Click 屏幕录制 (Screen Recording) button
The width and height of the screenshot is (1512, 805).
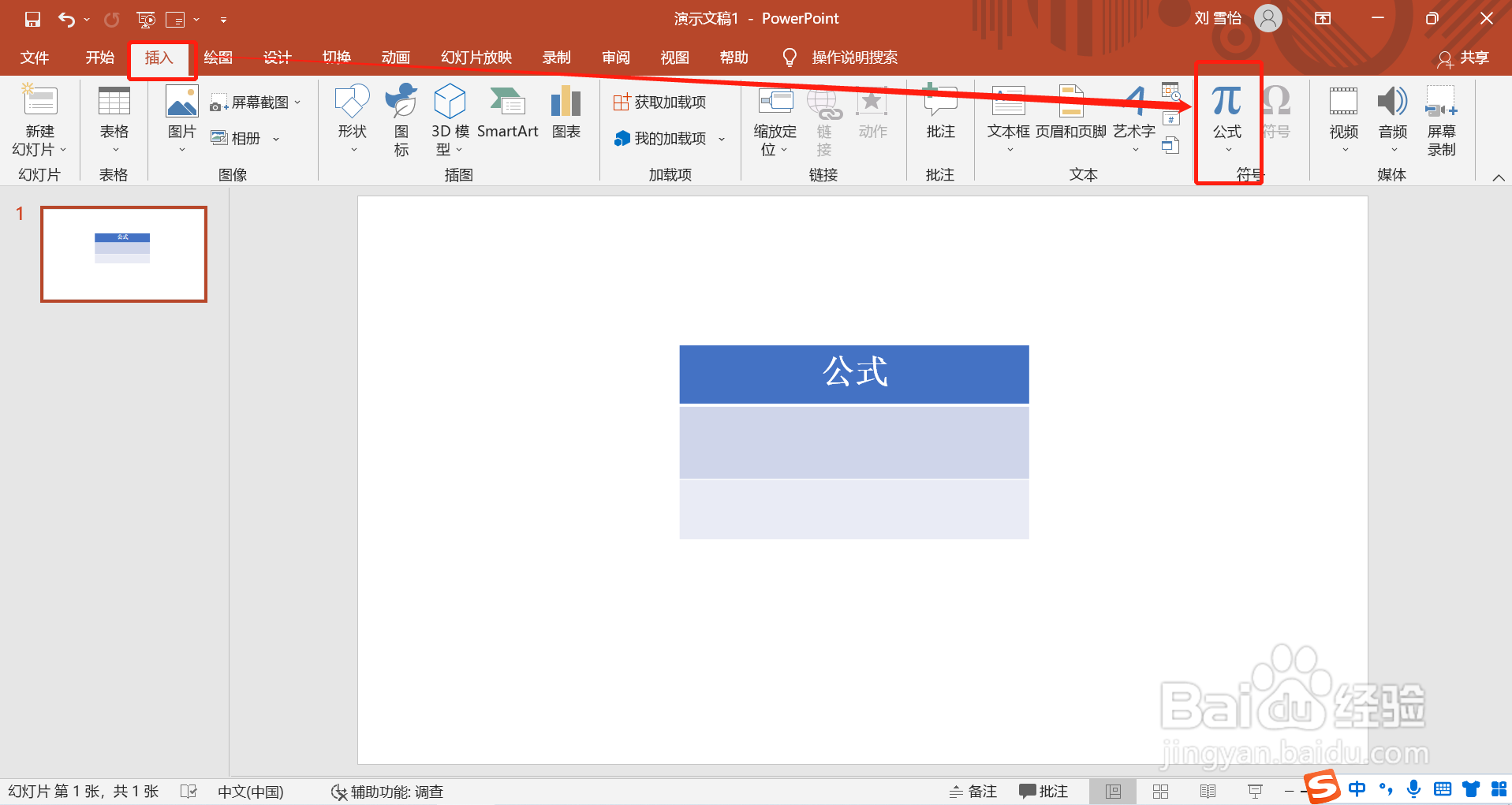(1442, 120)
